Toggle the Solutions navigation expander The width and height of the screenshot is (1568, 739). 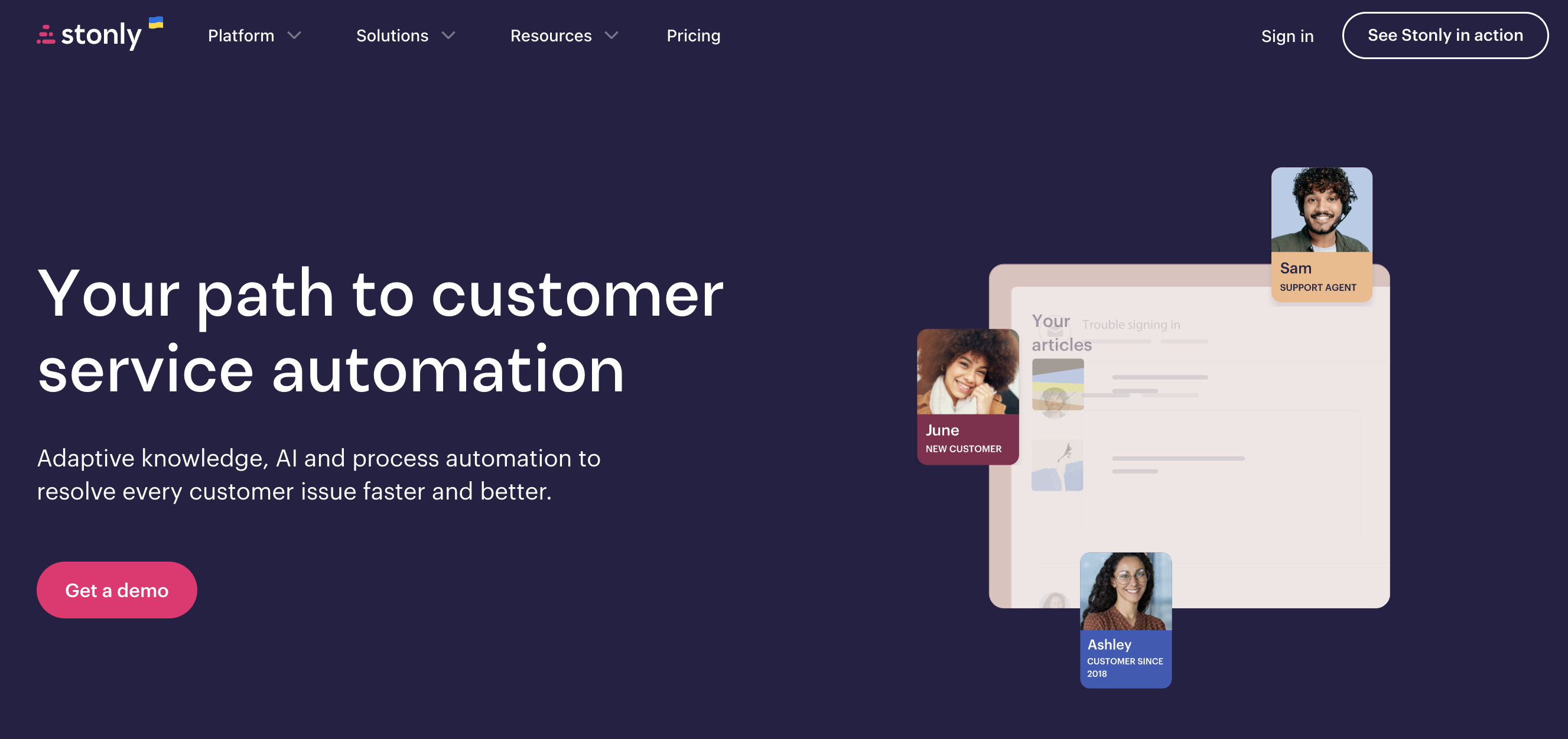pyautogui.click(x=406, y=35)
